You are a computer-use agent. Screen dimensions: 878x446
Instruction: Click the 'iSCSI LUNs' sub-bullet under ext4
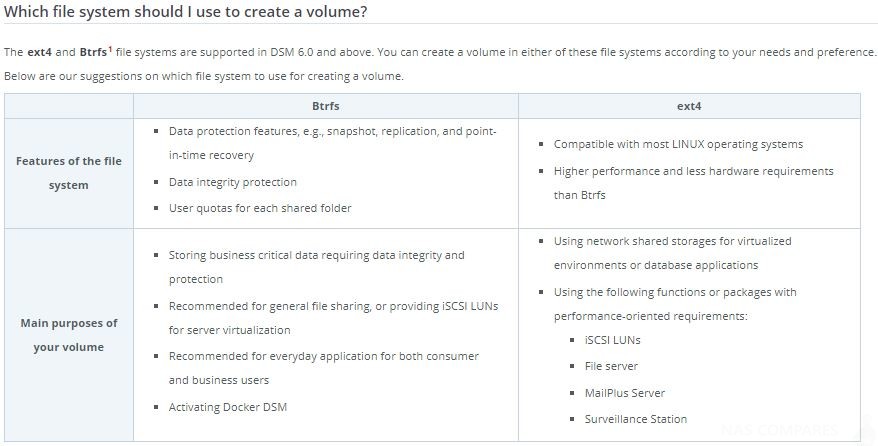[613, 340]
